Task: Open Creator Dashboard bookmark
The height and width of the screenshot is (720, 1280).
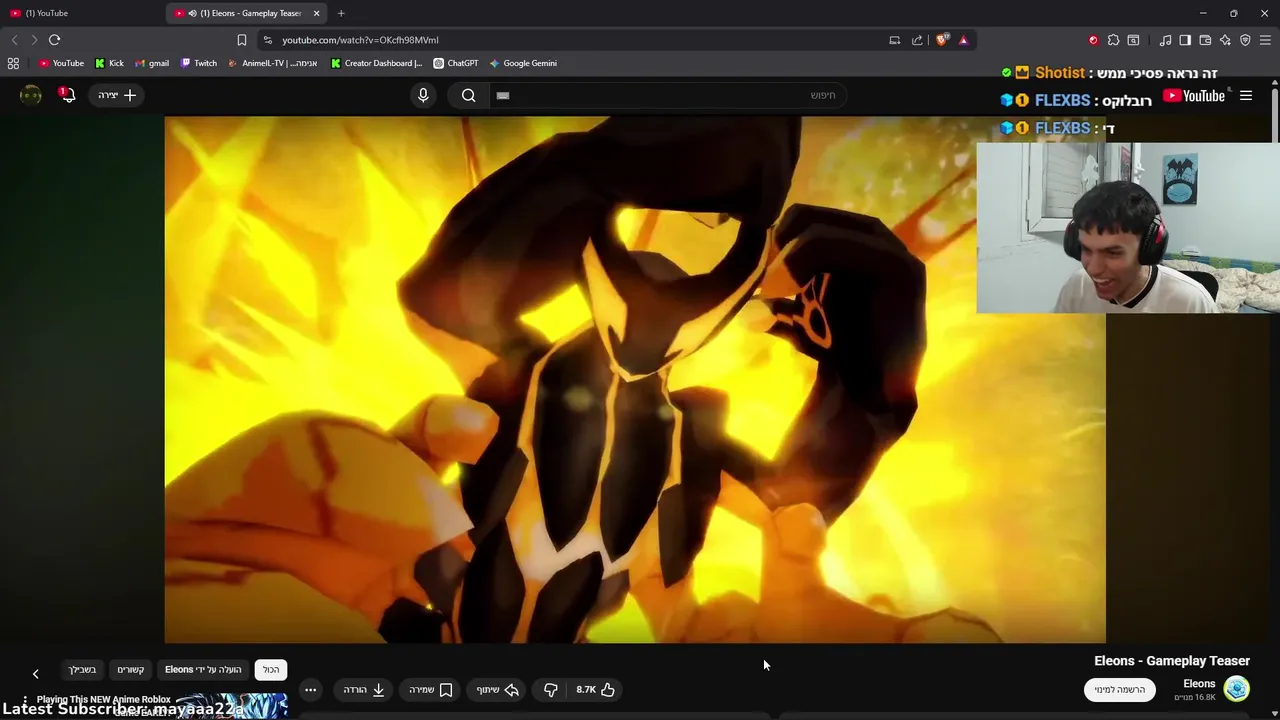Action: click(x=377, y=63)
